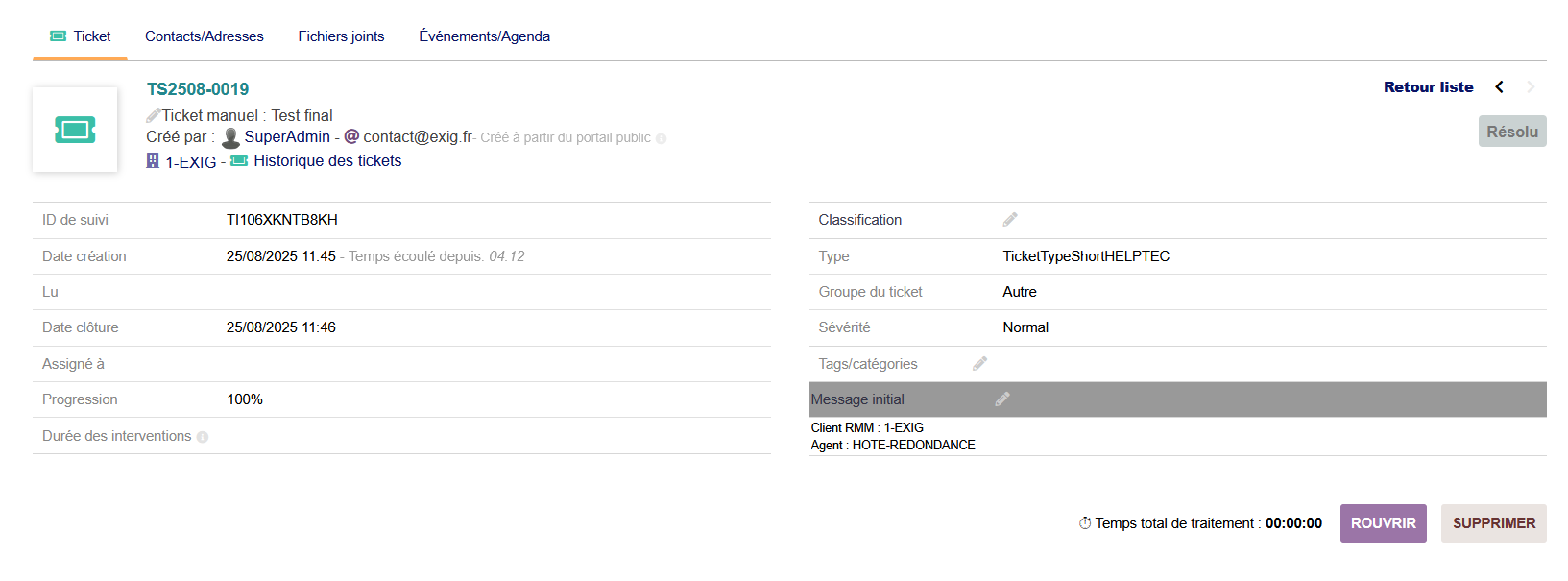
Task: Open the Historique des tickets link
Action: click(x=327, y=161)
